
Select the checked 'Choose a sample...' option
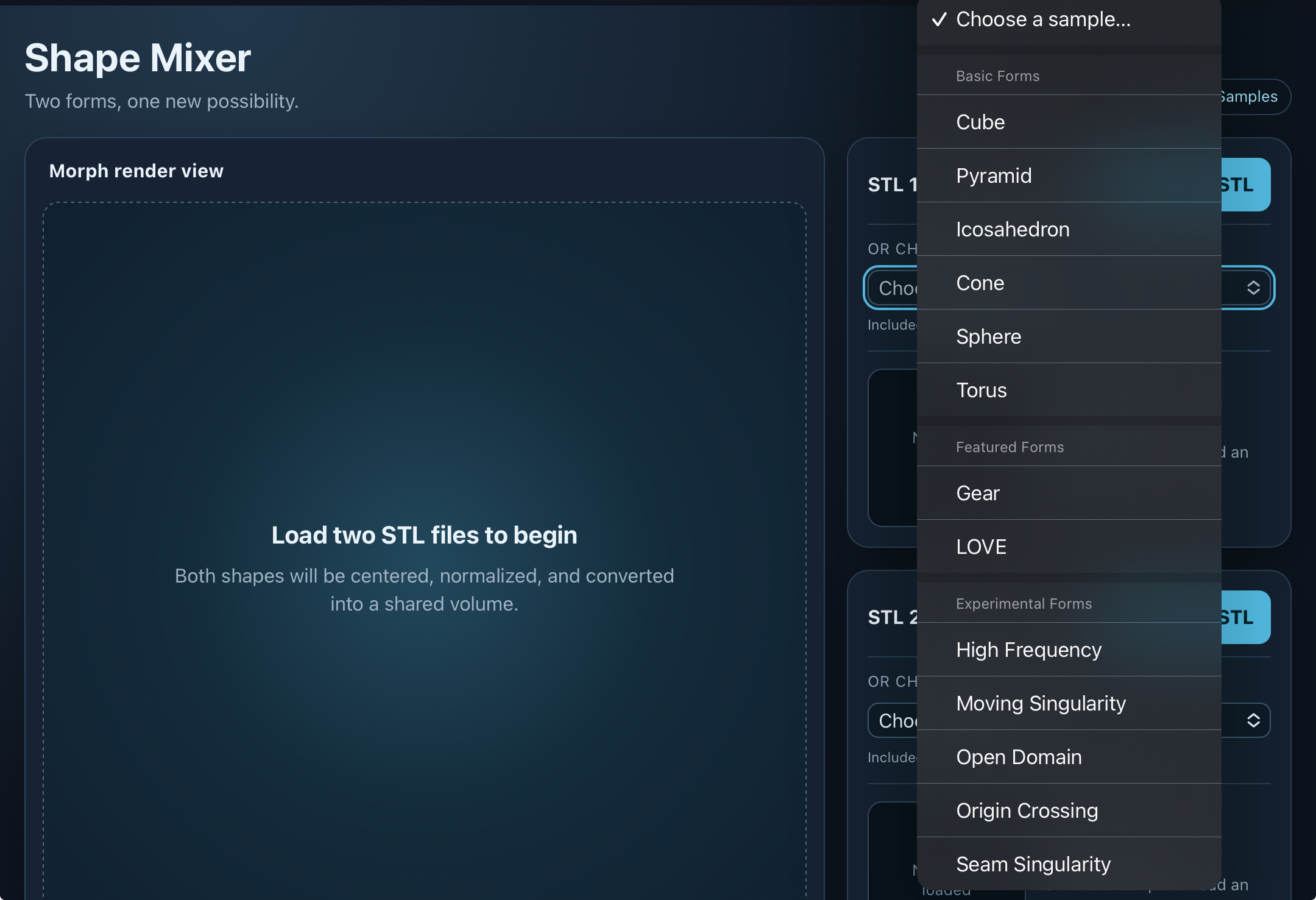(1069, 20)
